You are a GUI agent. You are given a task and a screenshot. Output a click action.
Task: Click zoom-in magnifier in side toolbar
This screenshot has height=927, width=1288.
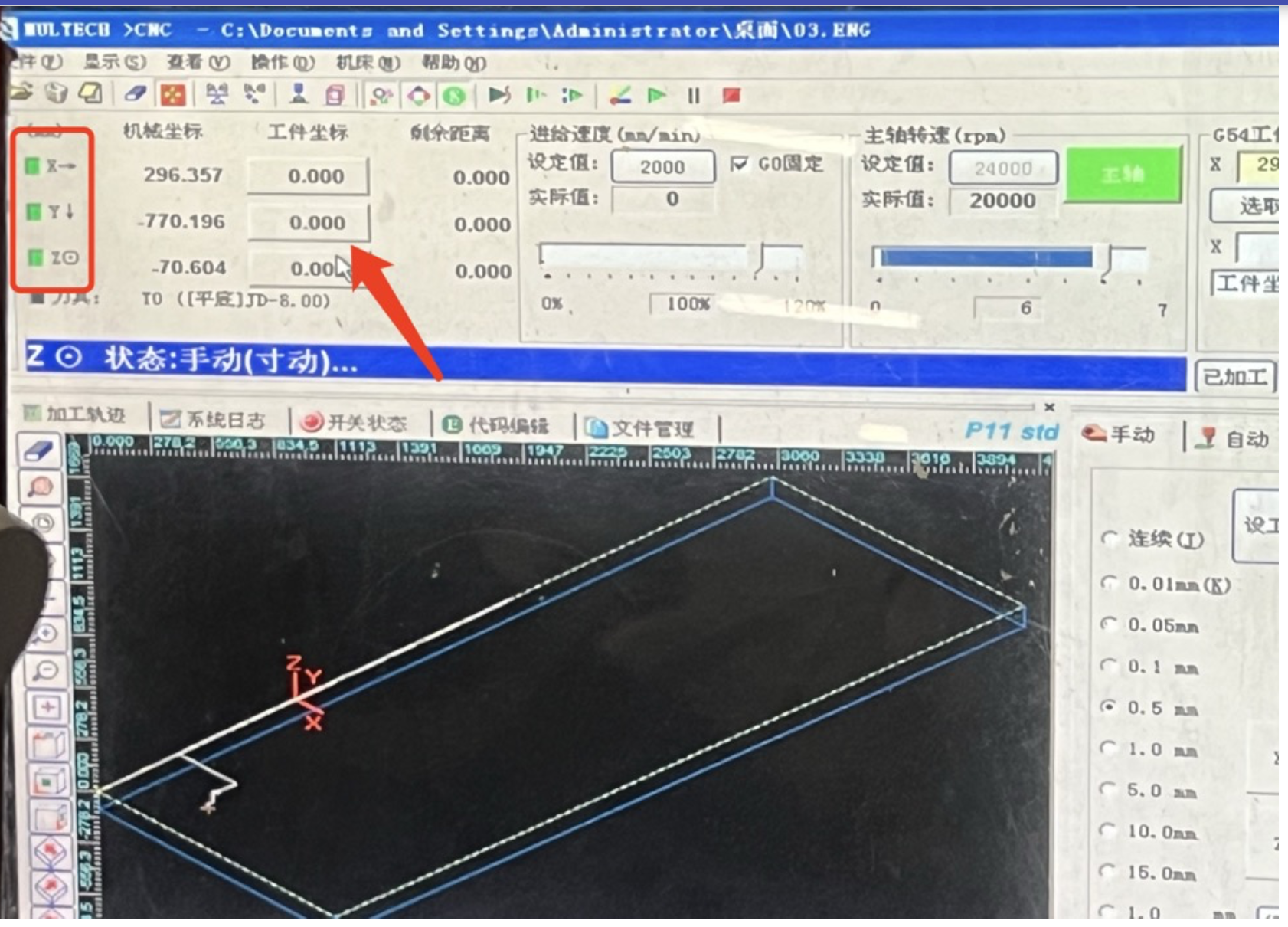tap(45, 634)
